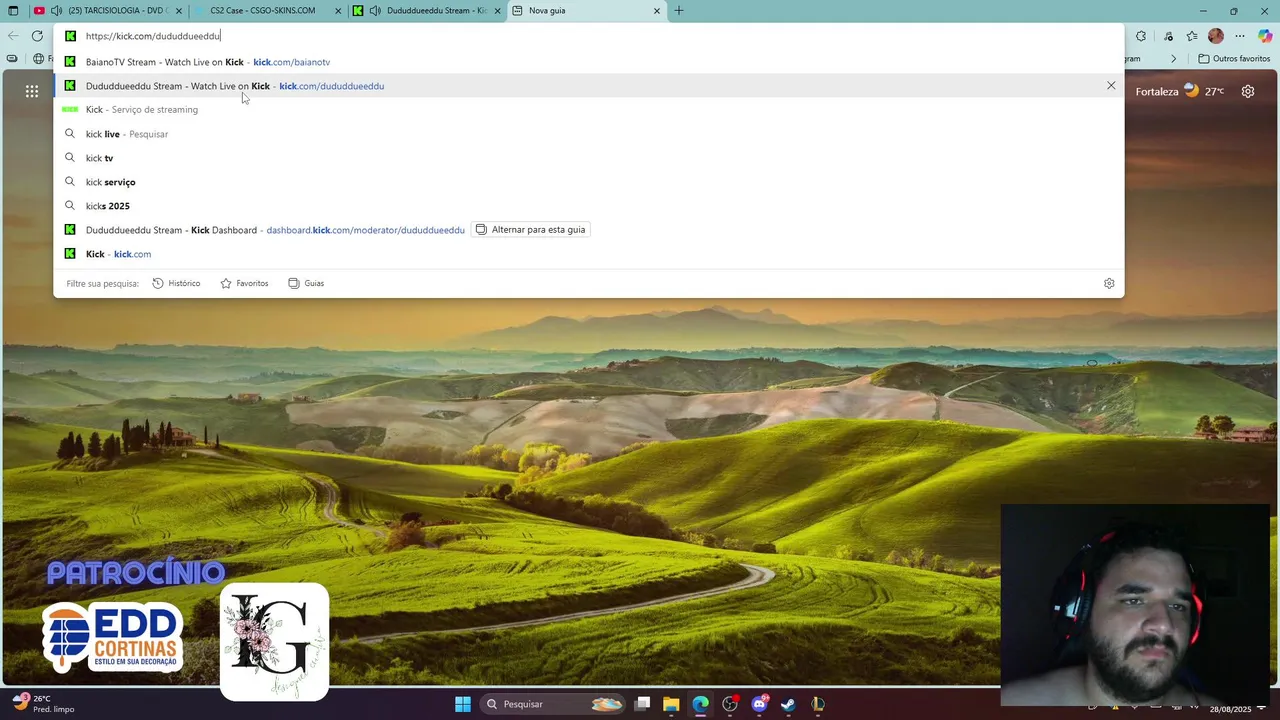Click the browser Back arrow
Screen dimensions: 1280x720
pyautogui.click(x=12, y=36)
